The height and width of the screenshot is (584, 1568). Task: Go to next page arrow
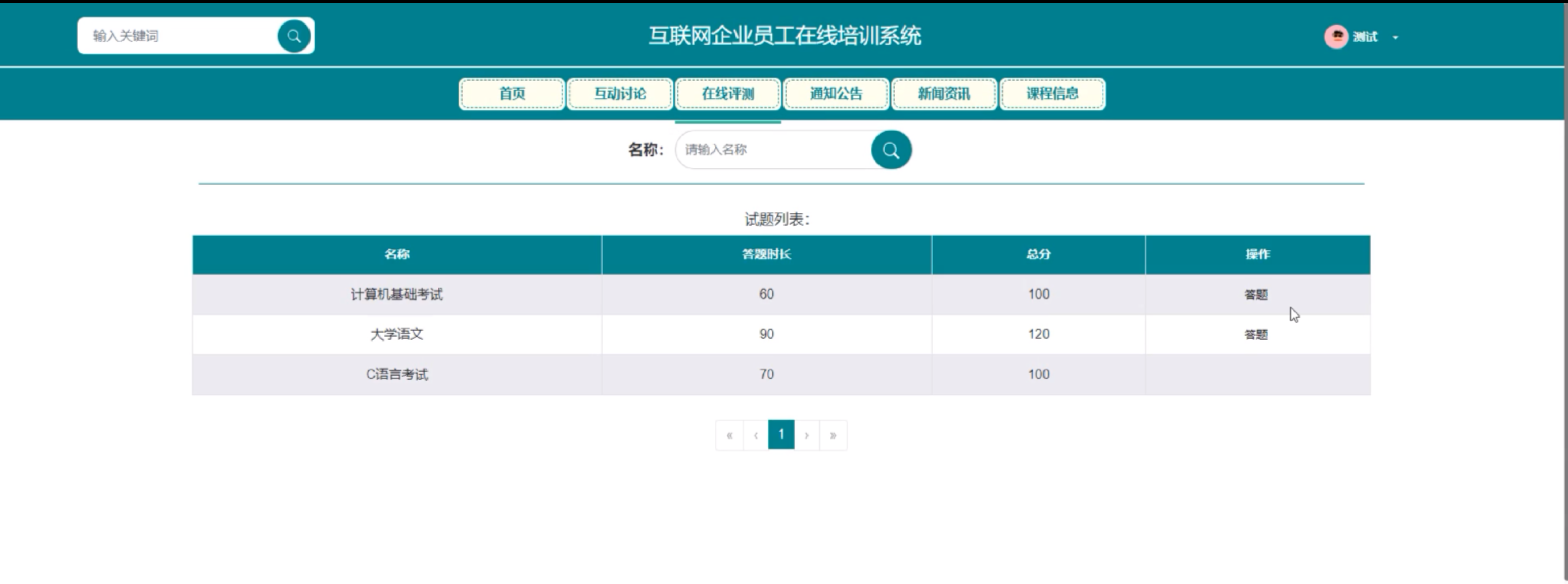(806, 435)
